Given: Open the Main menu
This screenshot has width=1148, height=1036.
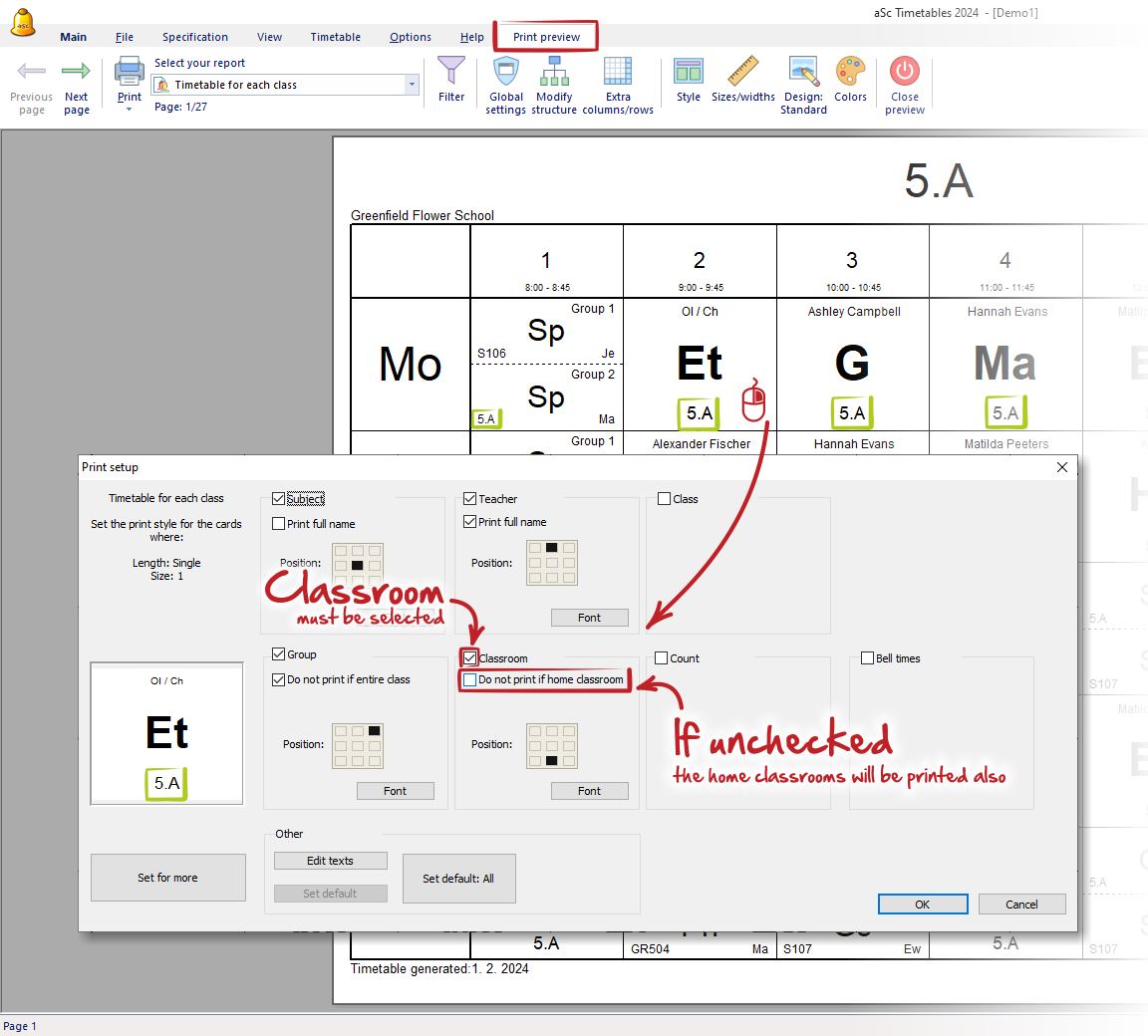Looking at the screenshot, I should pos(73,37).
